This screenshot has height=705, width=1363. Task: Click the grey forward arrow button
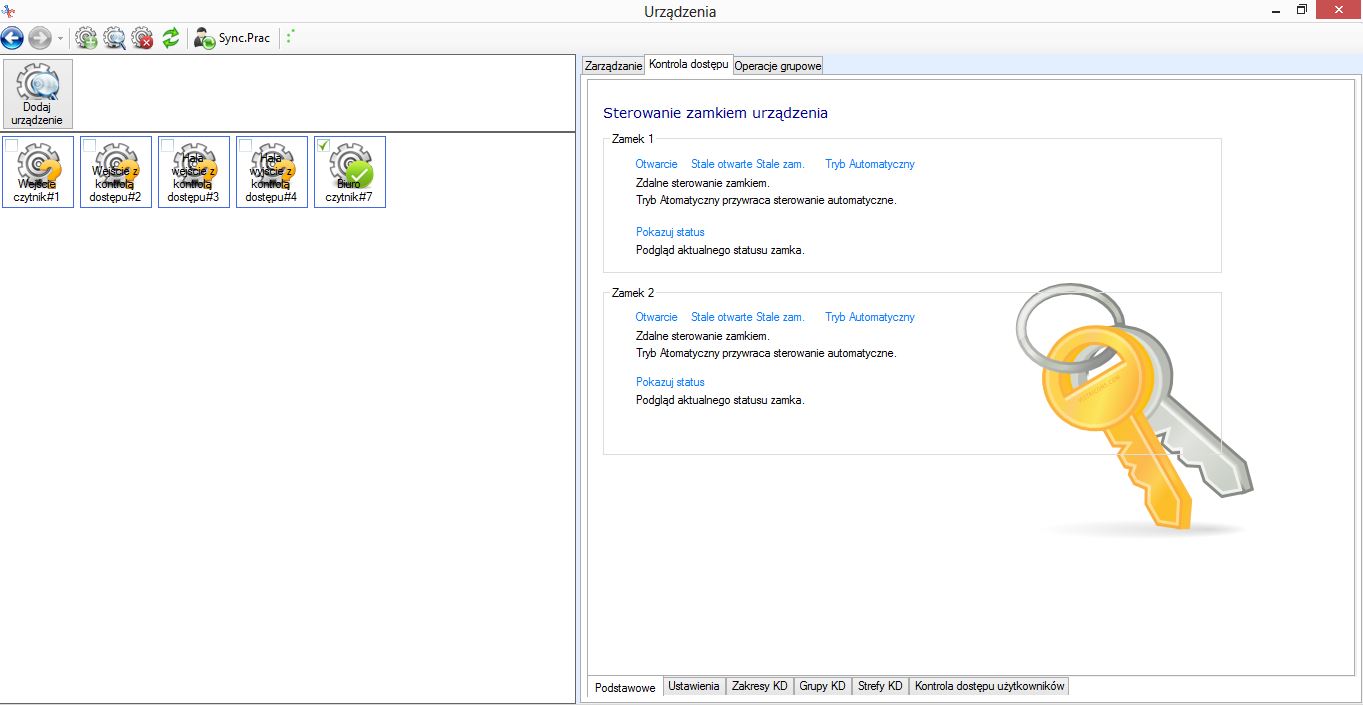coord(40,38)
